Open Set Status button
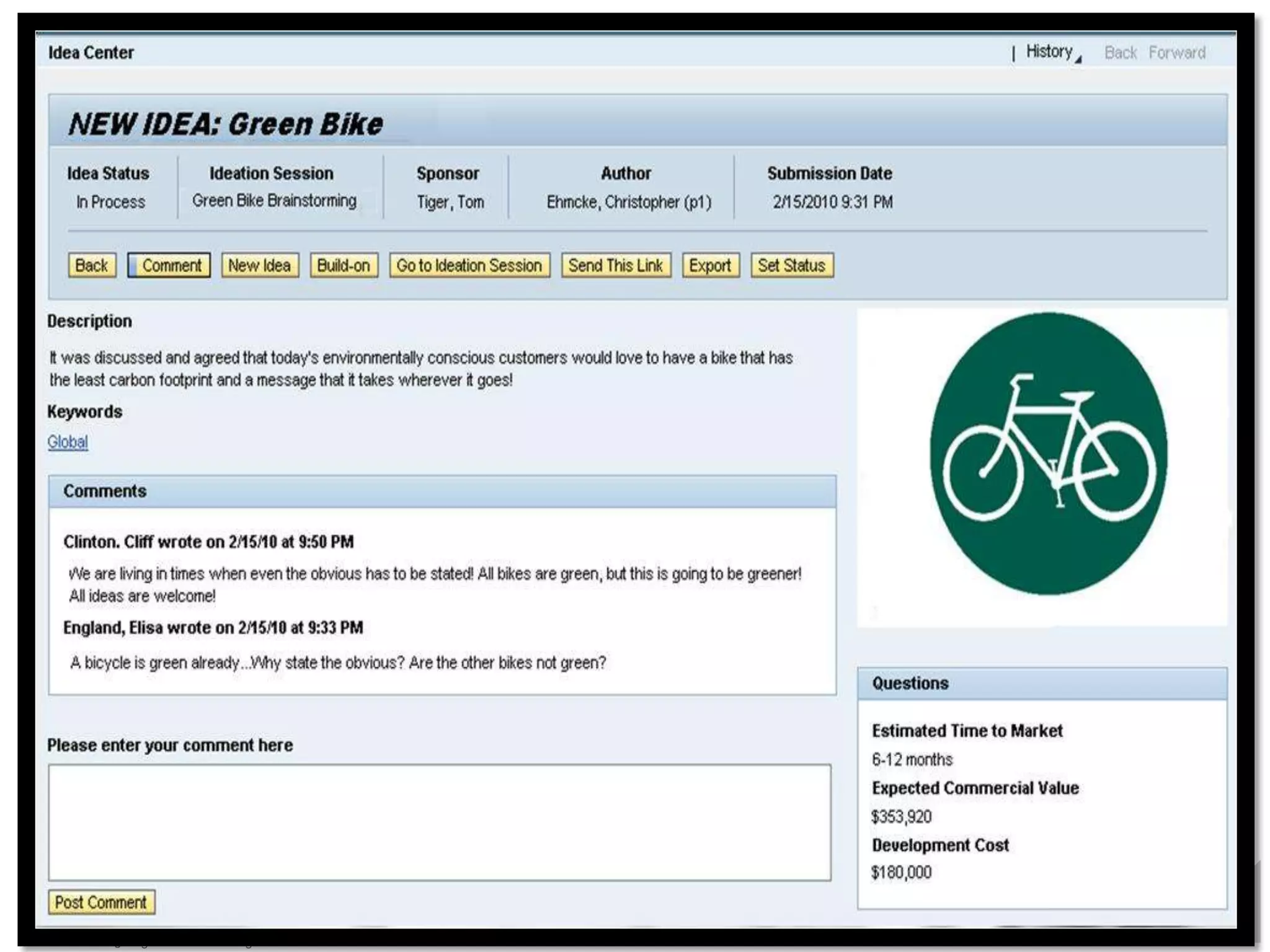This screenshot has width=1270, height=952. 791,265
